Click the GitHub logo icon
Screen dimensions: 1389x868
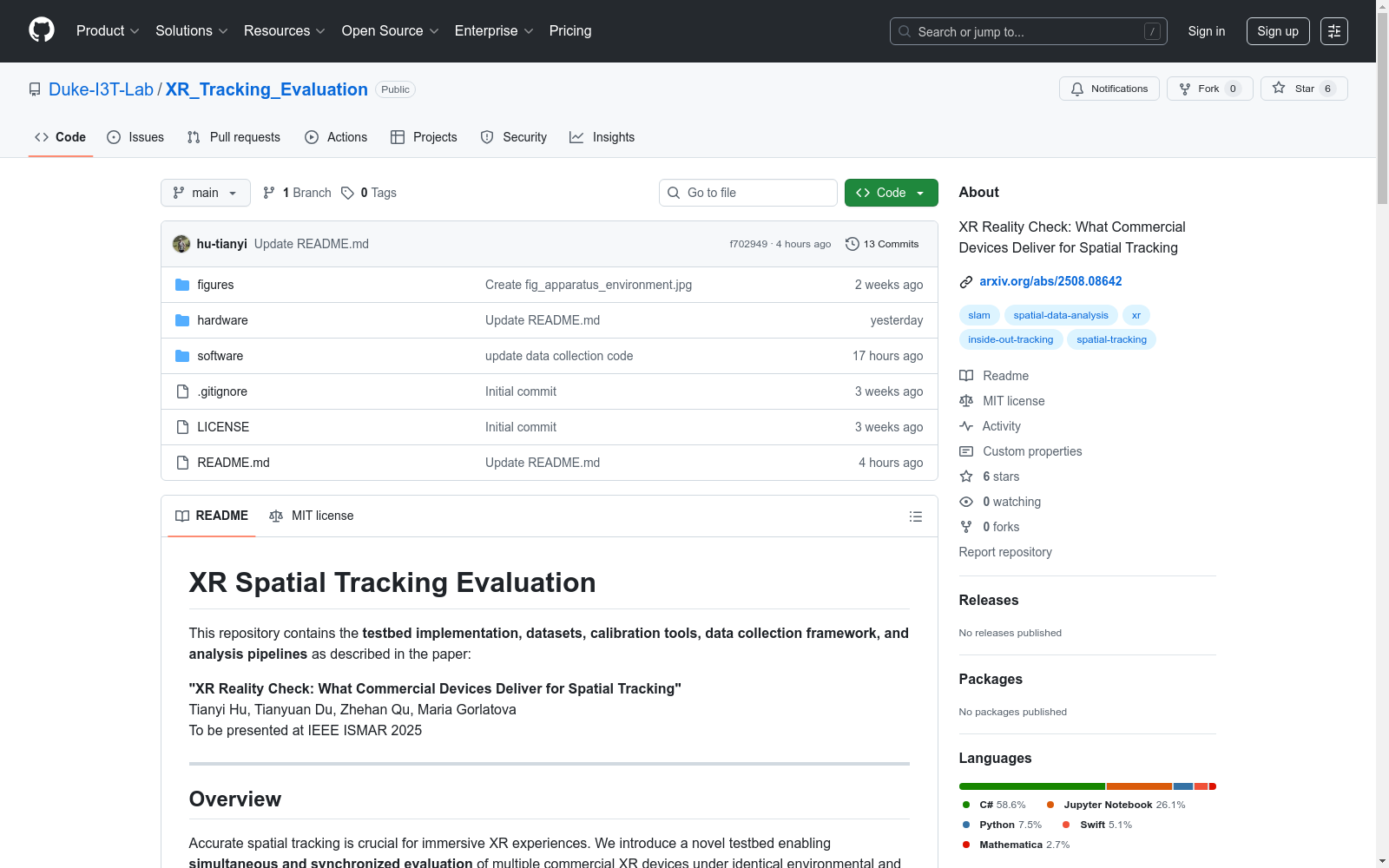tap(42, 30)
